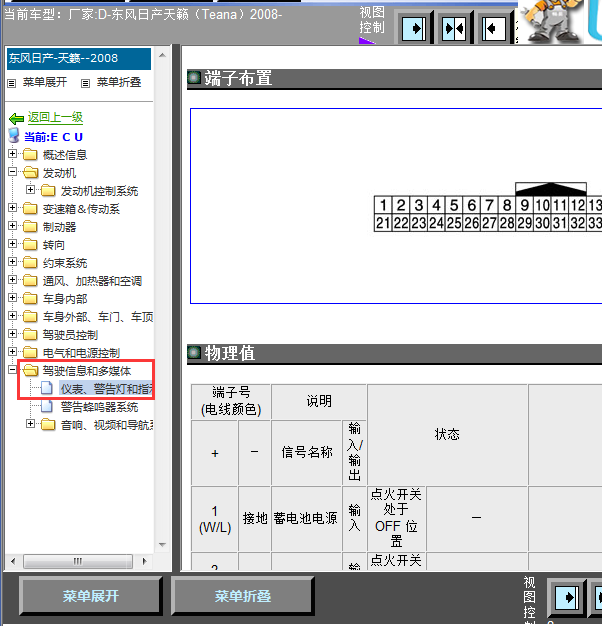Expand the 驾驶员控制 tree node
Screen dimensions: 602x626
click(12, 333)
